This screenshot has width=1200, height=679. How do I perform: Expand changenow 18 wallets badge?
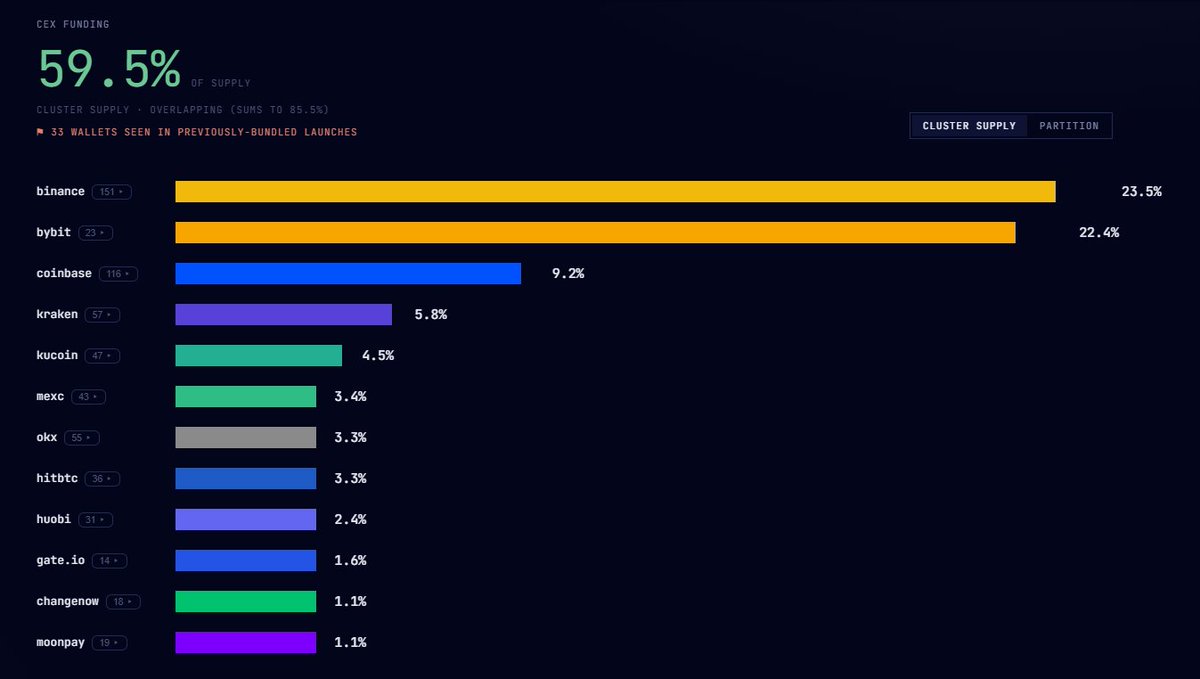[x=123, y=601]
